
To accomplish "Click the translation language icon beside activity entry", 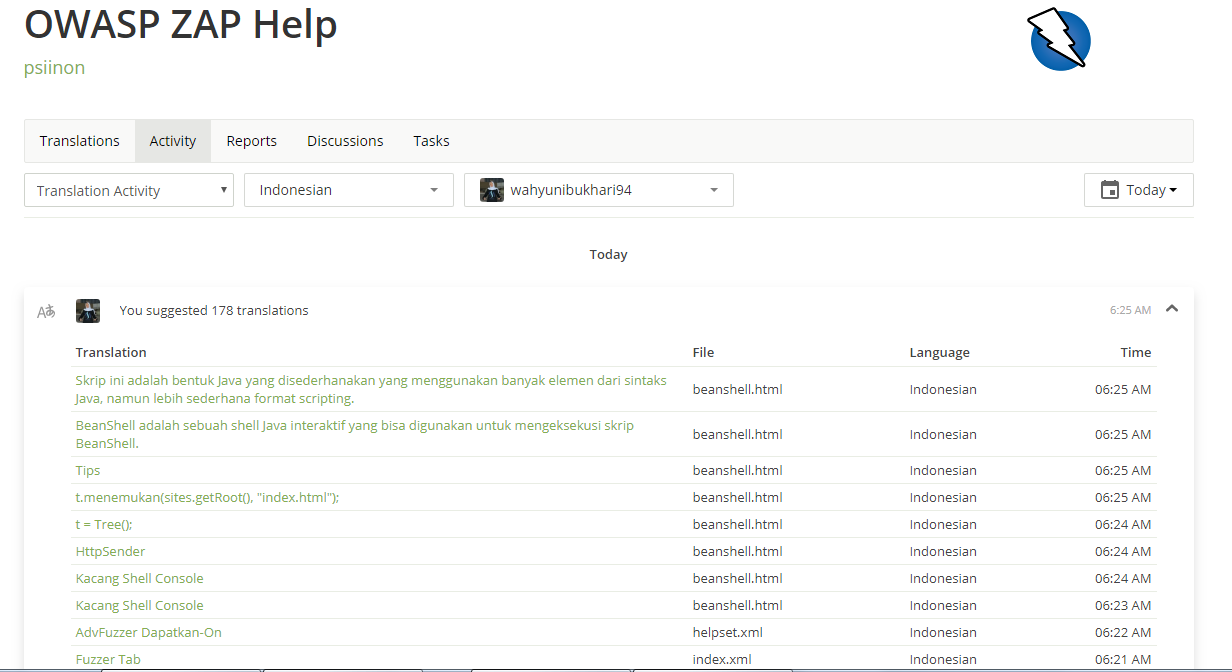I will click(x=46, y=311).
